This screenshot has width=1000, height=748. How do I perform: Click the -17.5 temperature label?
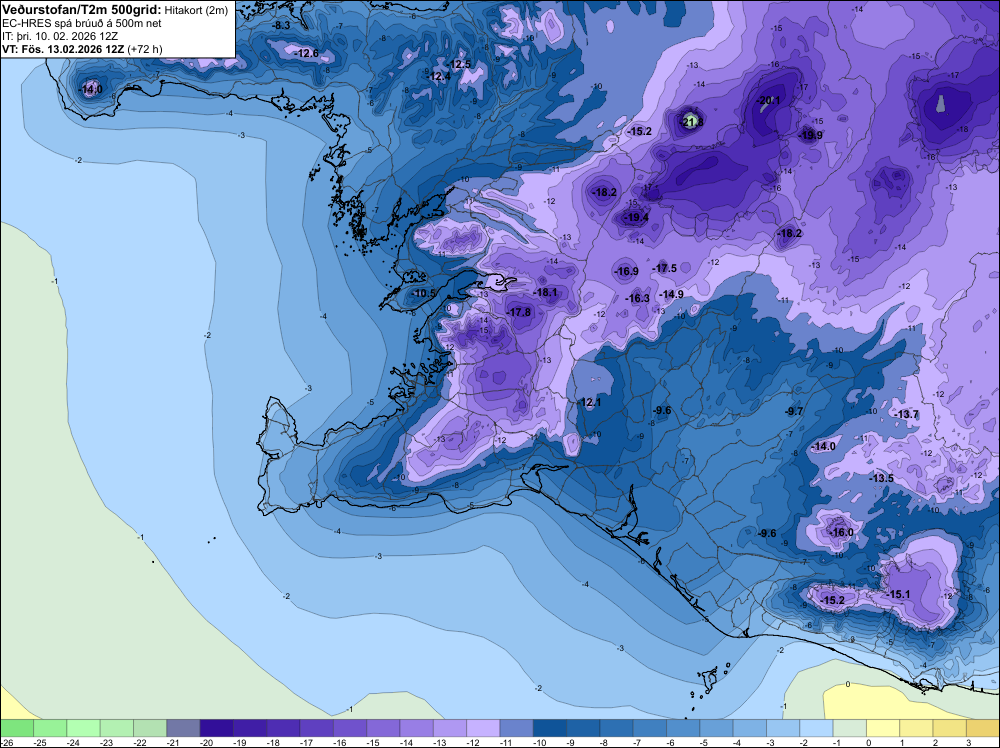click(665, 268)
